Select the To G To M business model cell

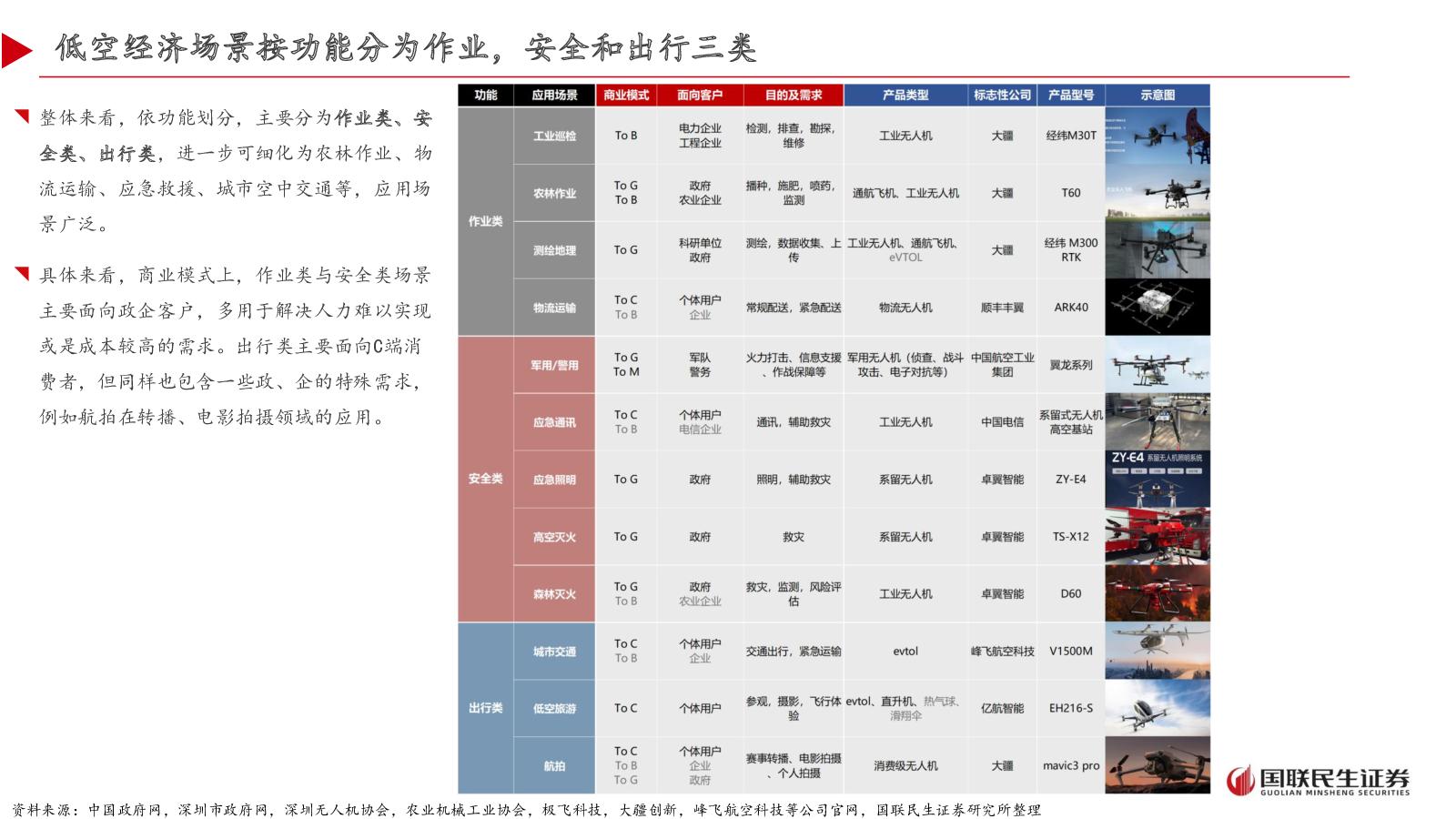tap(626, 365)
